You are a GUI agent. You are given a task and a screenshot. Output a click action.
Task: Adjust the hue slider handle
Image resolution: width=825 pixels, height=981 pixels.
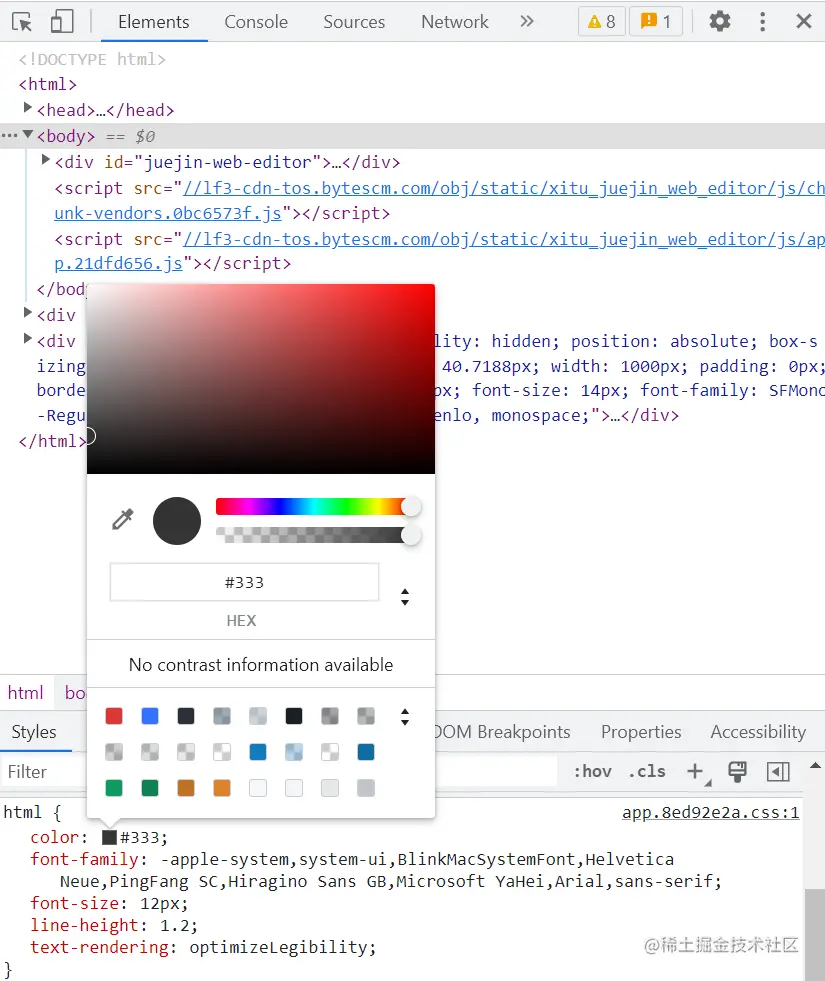[411, 506]
